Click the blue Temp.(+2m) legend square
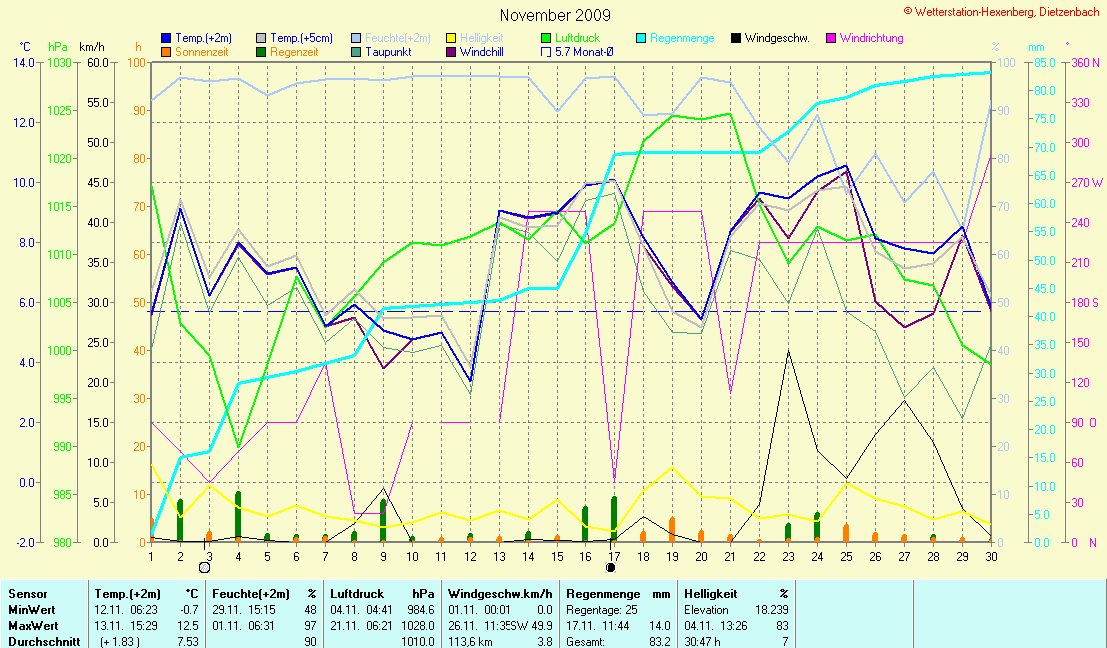This screenshot has height=648, width=1107. click(166, 38)
